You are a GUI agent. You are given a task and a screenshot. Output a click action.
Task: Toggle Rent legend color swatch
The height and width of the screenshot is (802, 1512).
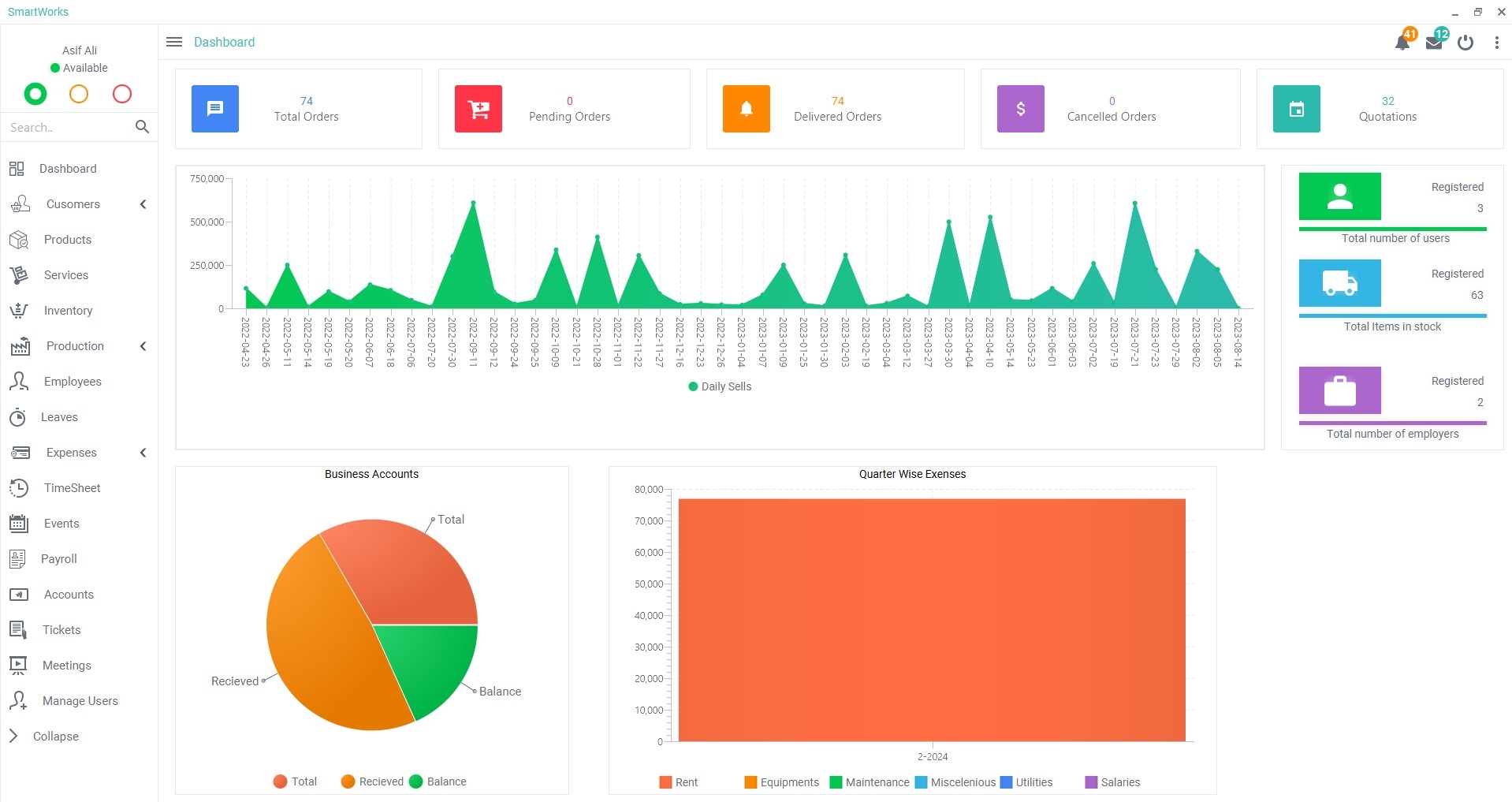[x=666, y=782]
